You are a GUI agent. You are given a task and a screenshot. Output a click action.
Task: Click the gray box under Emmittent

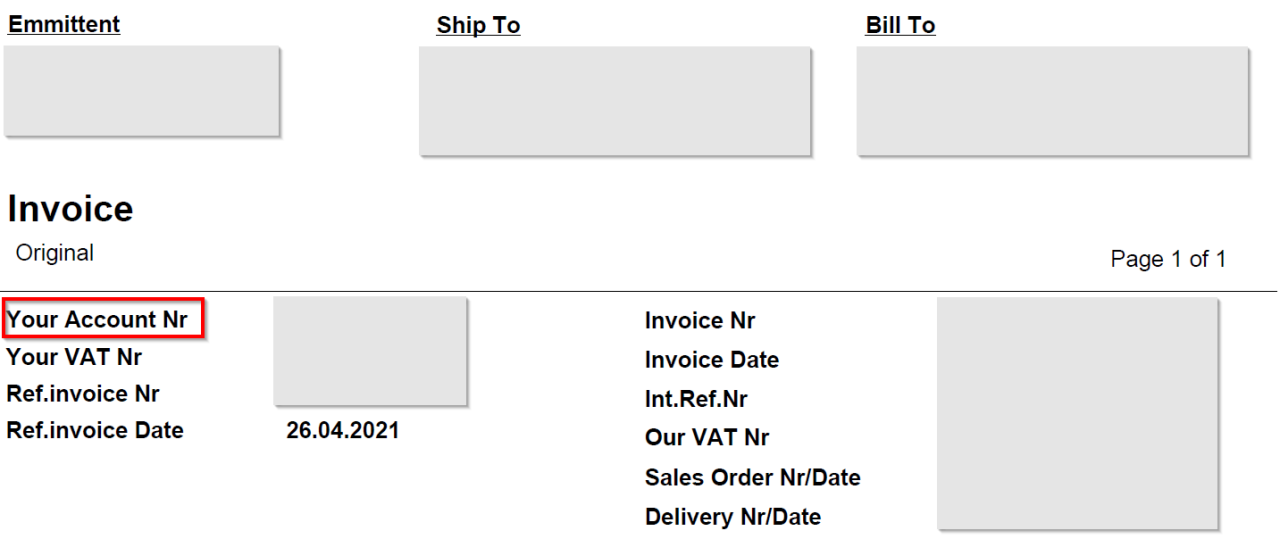[141, 90]
